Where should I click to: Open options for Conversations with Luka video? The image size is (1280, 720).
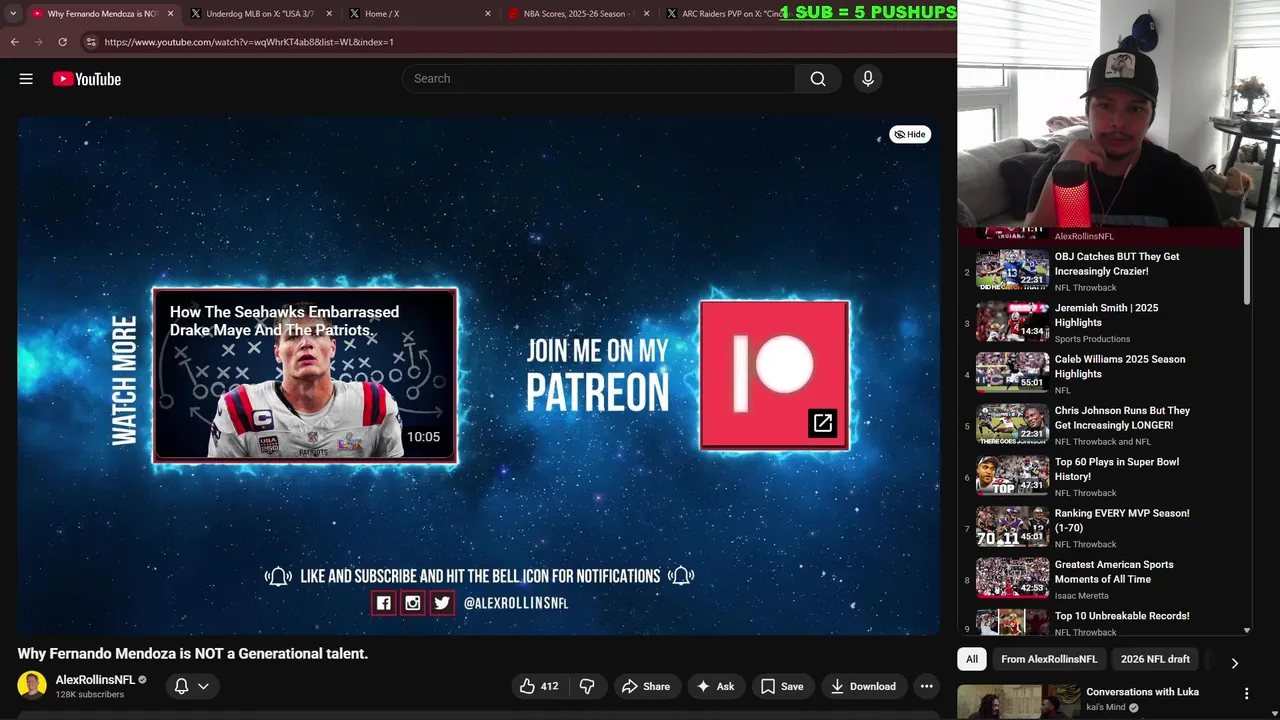(1246, 693)
